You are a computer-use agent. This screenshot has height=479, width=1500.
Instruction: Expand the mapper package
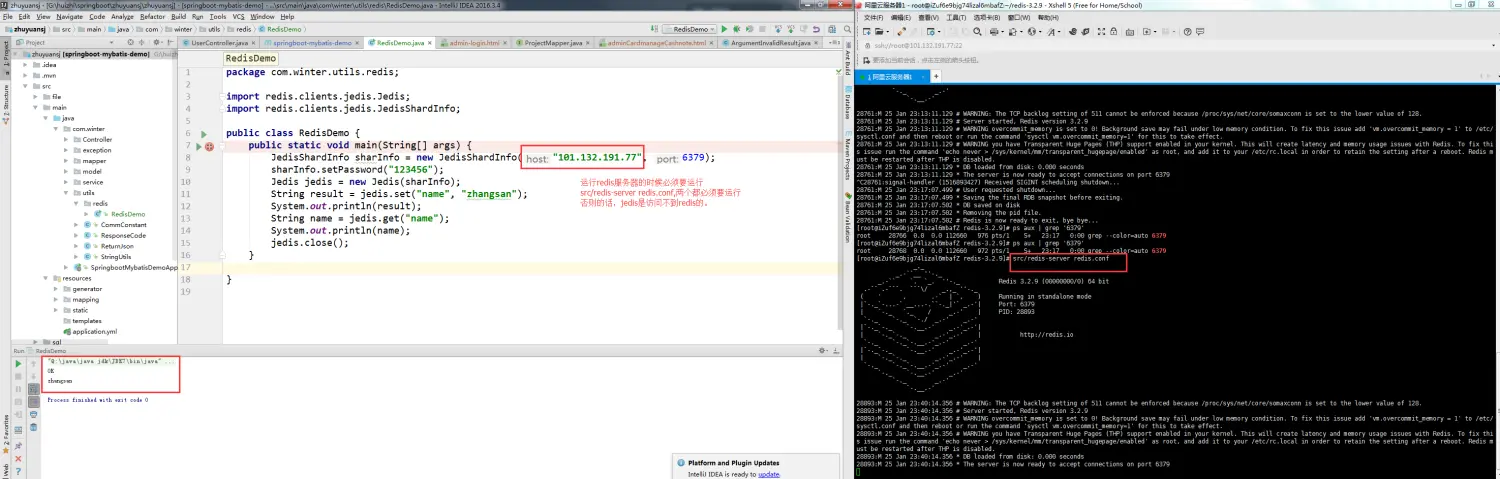coord(65,160)
